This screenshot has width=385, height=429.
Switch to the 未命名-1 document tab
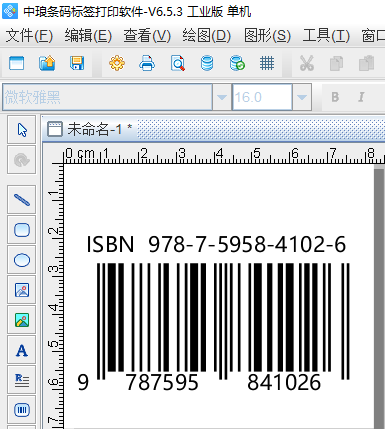pyautogui.click(x=90, y=129)
